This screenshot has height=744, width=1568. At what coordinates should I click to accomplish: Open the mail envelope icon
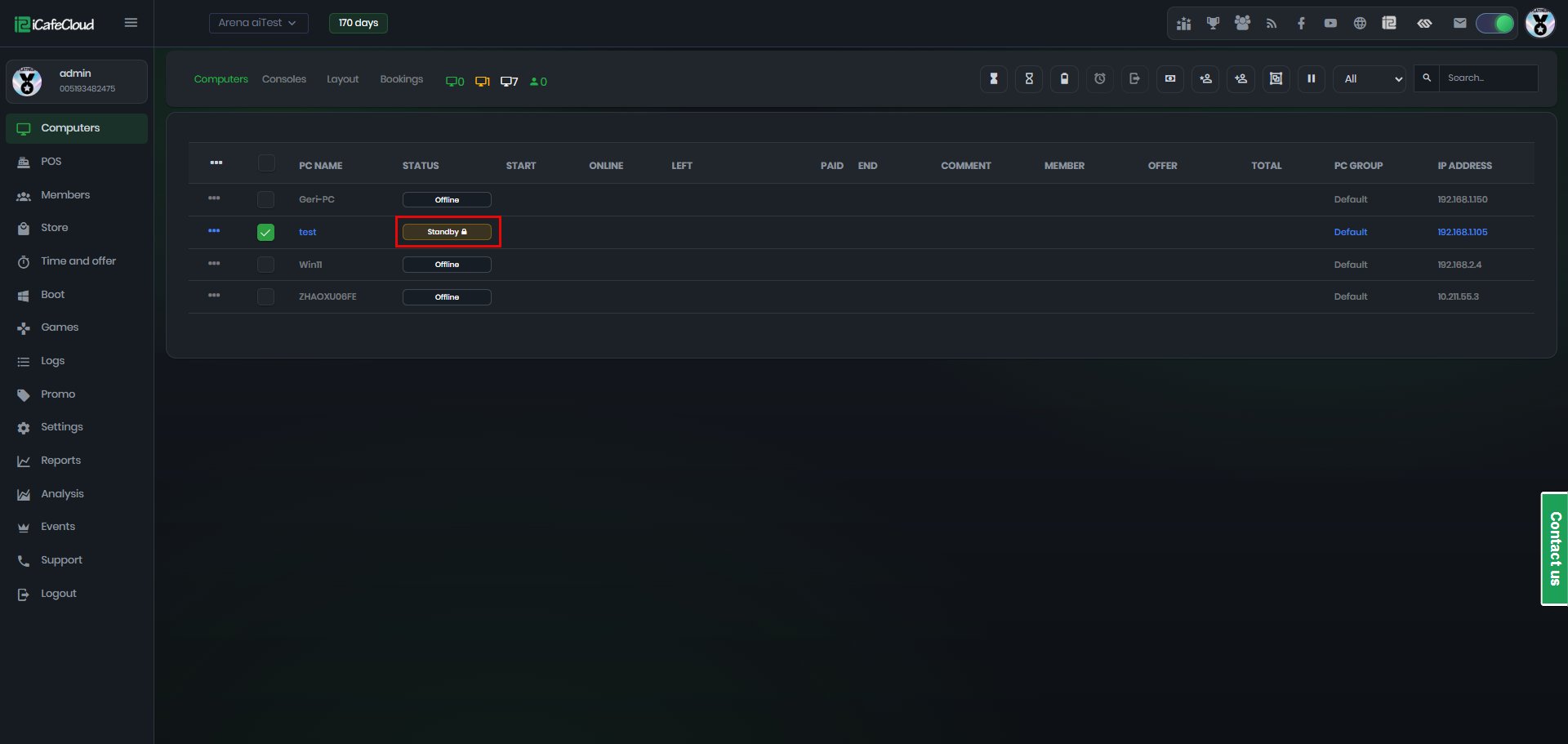click(x=1459, y=24)
